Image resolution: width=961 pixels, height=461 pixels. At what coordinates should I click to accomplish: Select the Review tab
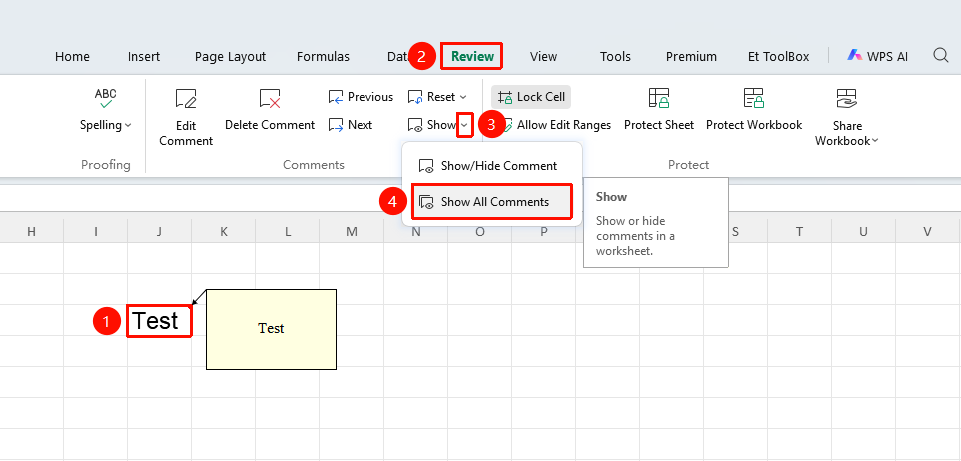click(473, 56)
